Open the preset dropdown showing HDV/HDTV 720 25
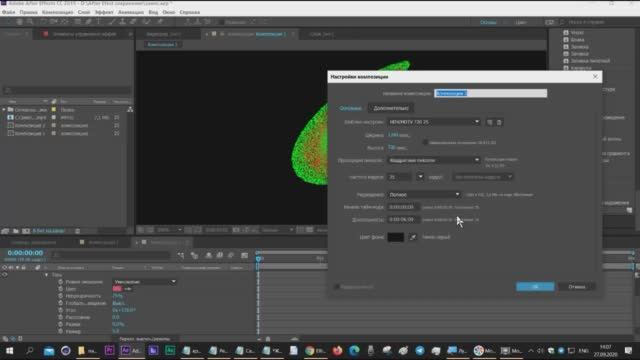This screenshot has height=360, width=640. 433,122
